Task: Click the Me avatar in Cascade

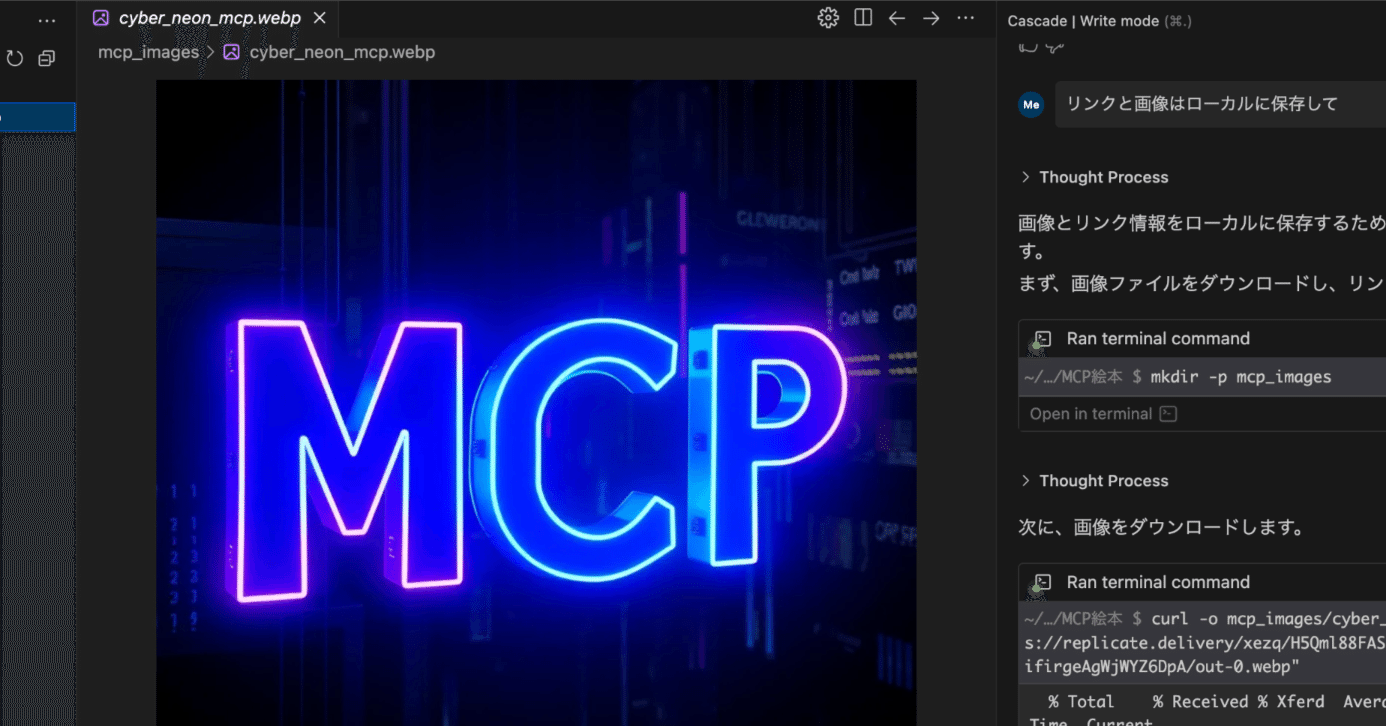Action: pos(1031,104)
